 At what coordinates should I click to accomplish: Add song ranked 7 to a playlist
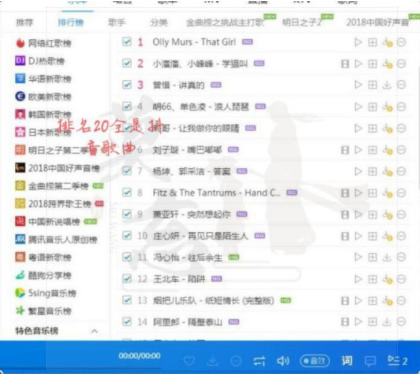(372, 171)
